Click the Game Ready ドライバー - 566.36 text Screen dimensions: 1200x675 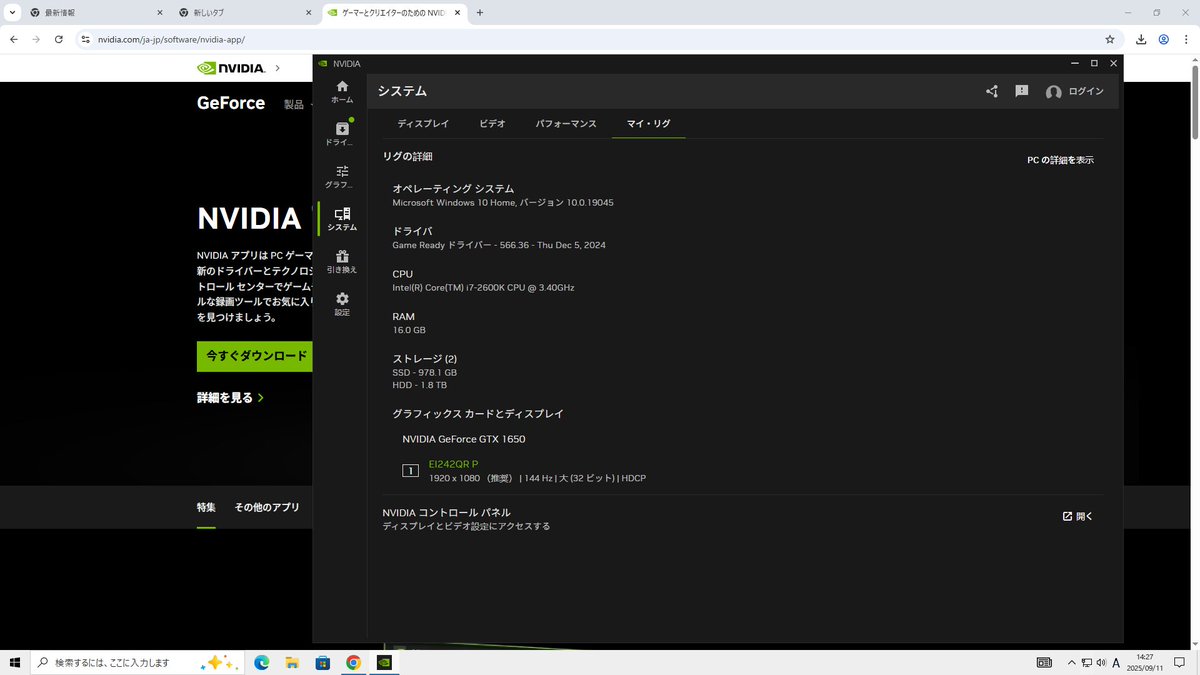[x=499, y=245]
